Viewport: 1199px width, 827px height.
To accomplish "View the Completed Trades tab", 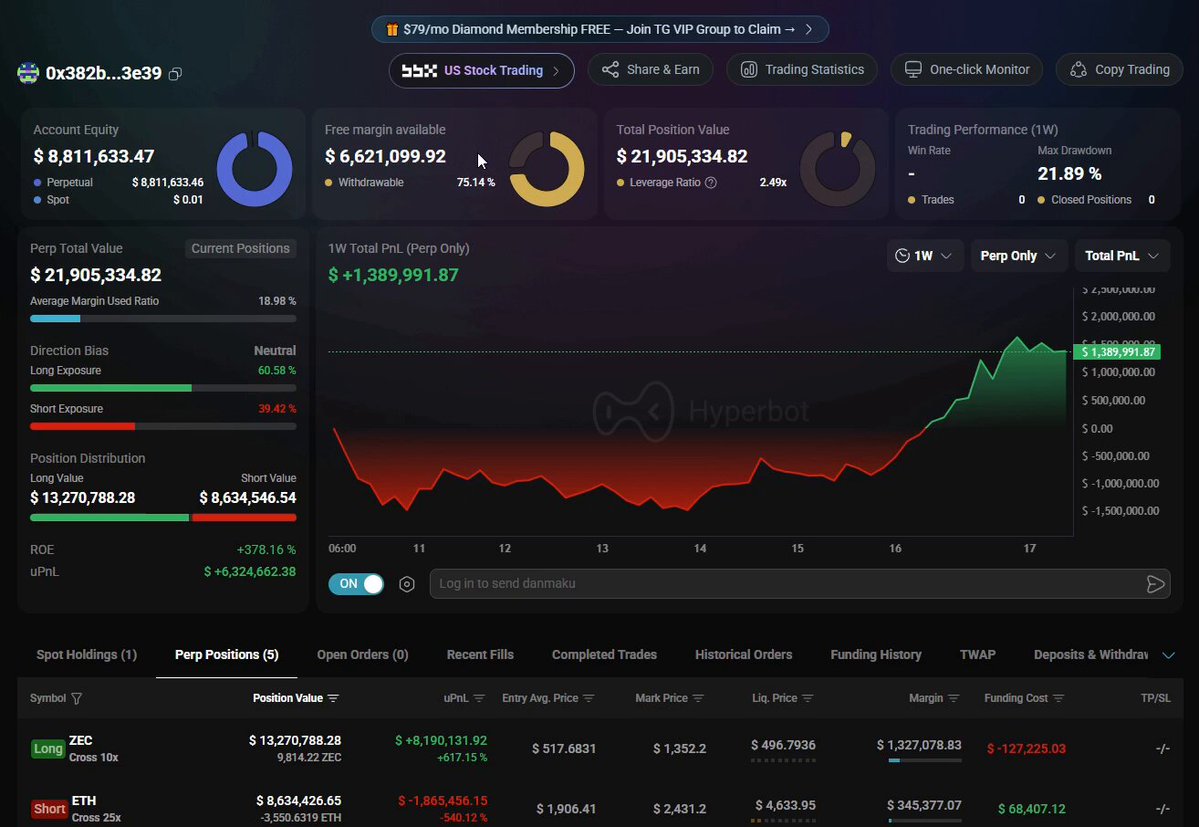I will 604,655.
